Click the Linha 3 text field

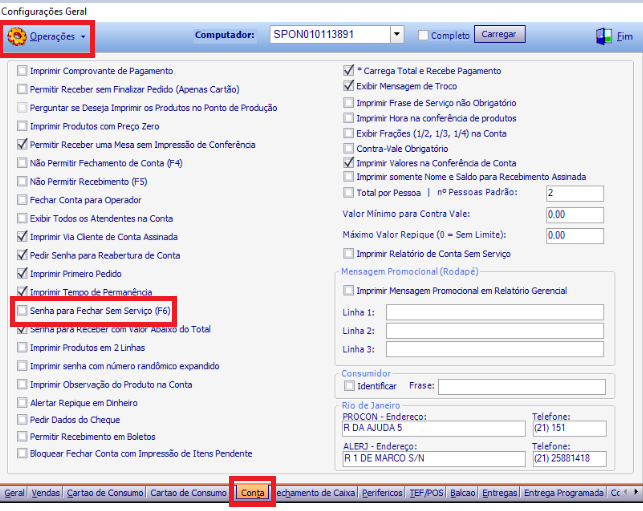[x=495, y=349]
